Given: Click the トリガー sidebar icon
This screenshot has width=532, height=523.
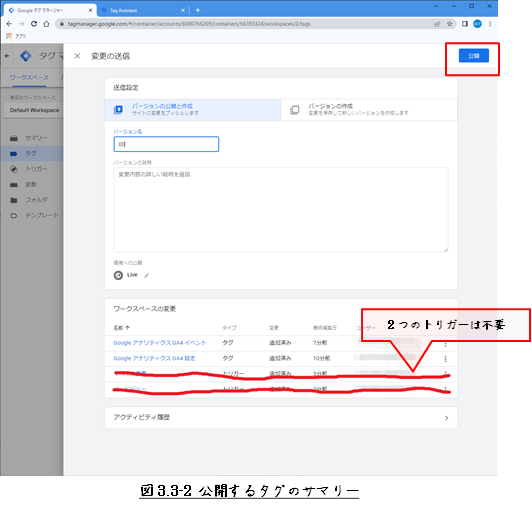Looking at the screenshot, I should pos(14,169).
